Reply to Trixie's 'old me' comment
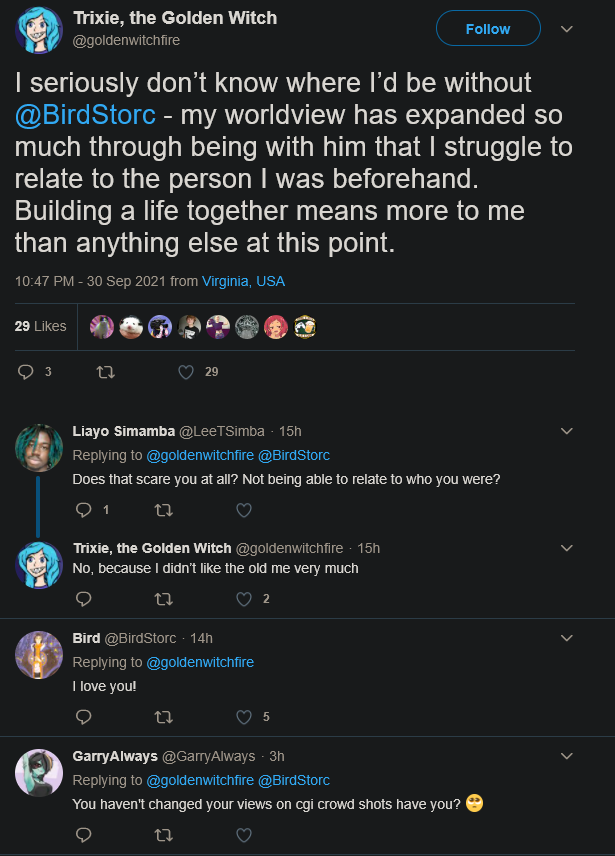Viewport: 615px width, 856px height. point(83,599)
